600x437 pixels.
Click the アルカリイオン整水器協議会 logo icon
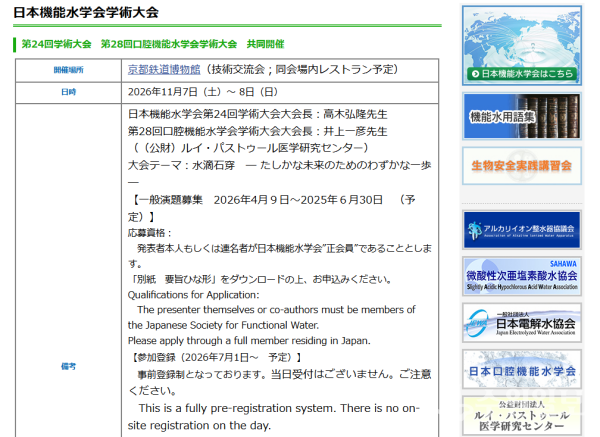[474, 230]
